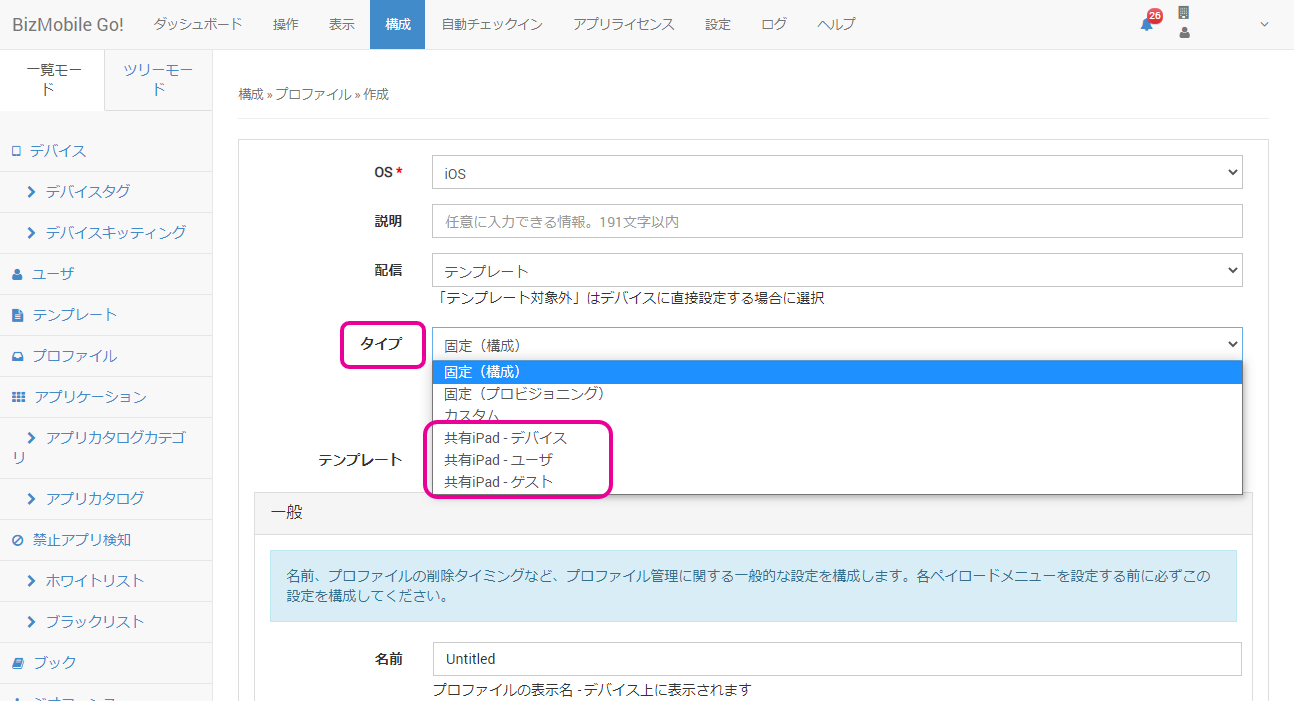Open the 設定 menu item
The image size is (1295, 701).
[x=717, y=25]
